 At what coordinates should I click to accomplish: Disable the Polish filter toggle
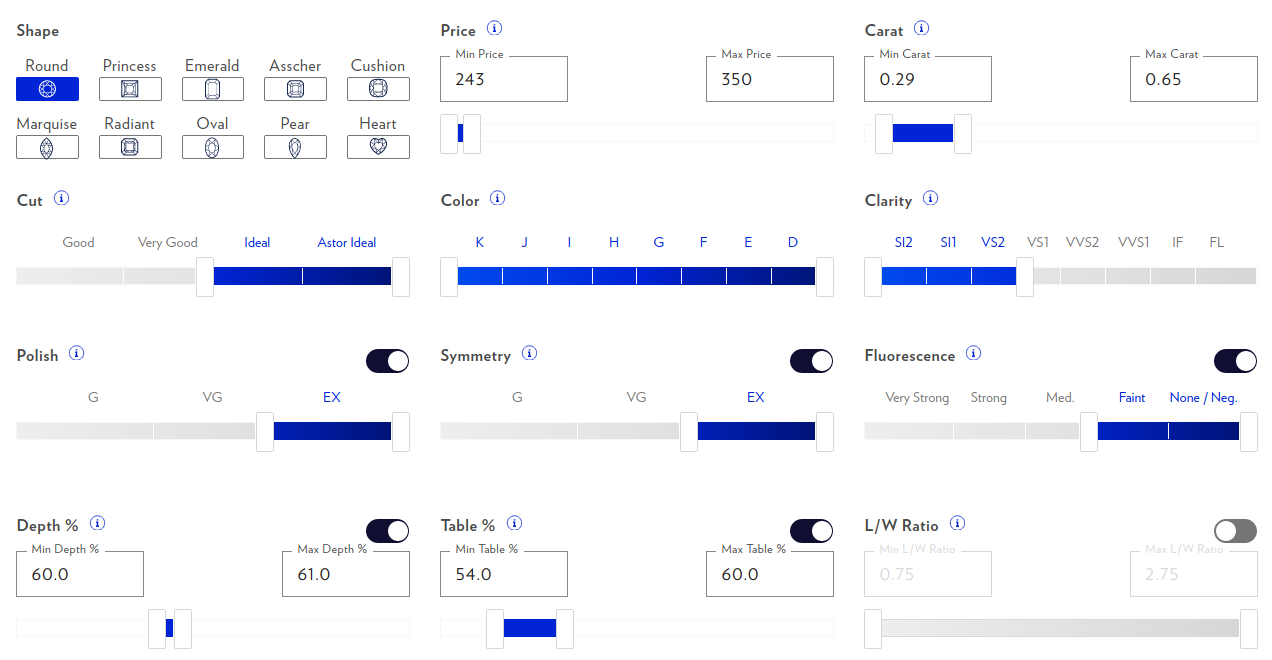click(388, 361)
